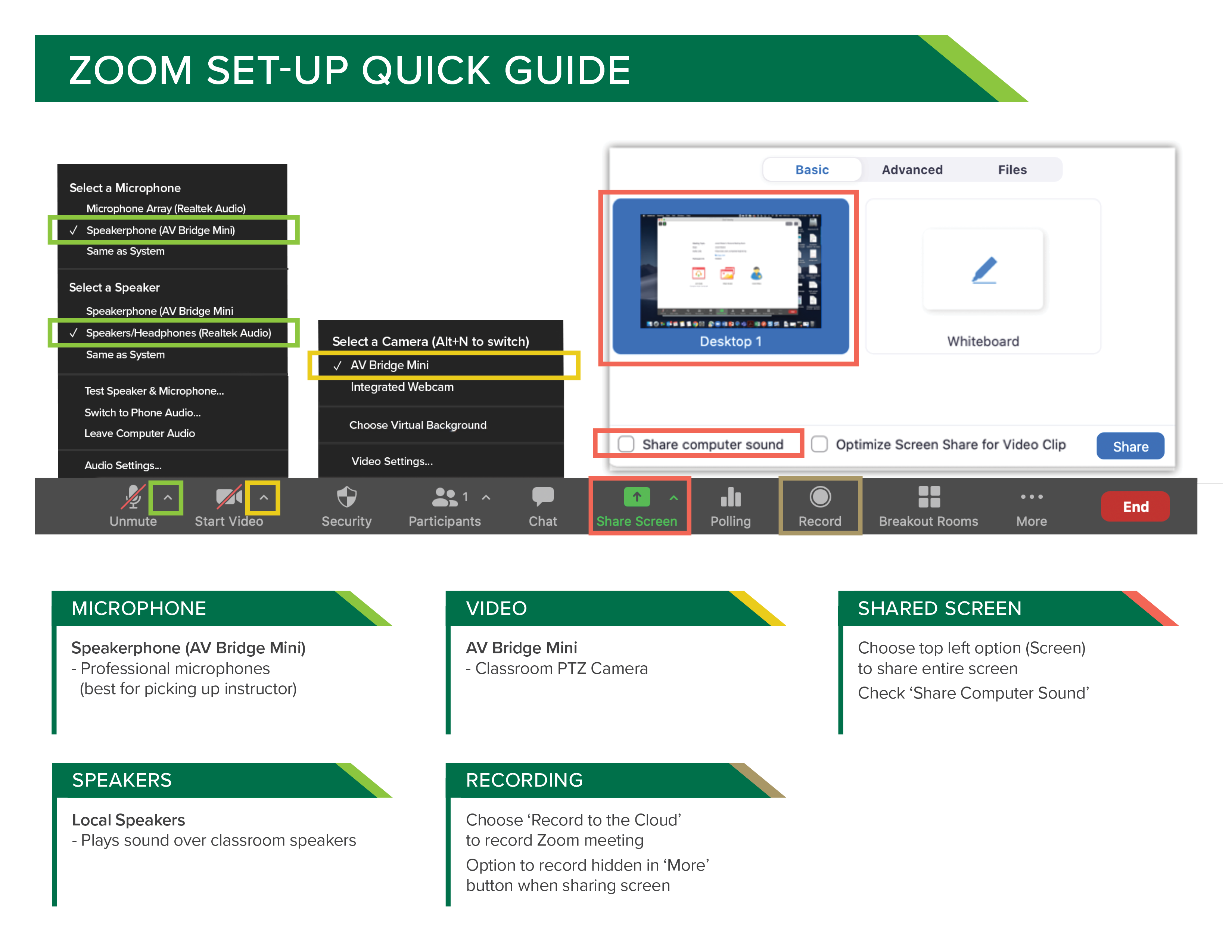Click the Participants people icon
1232x952 pixels.
[x=444, y=499]
